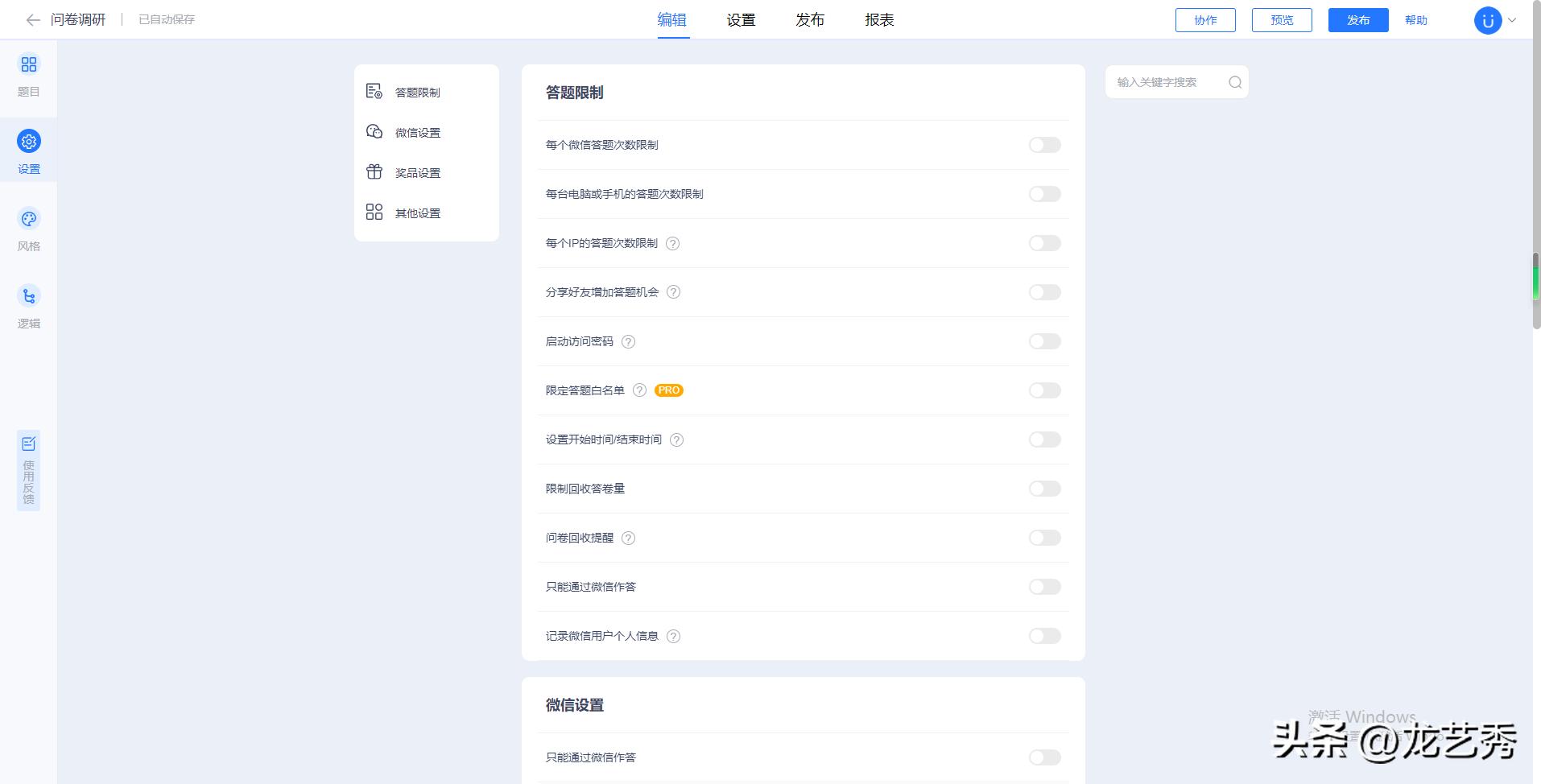
Task: Click the 奖品设置 gift icon
Action: click(x=374, y=171)
